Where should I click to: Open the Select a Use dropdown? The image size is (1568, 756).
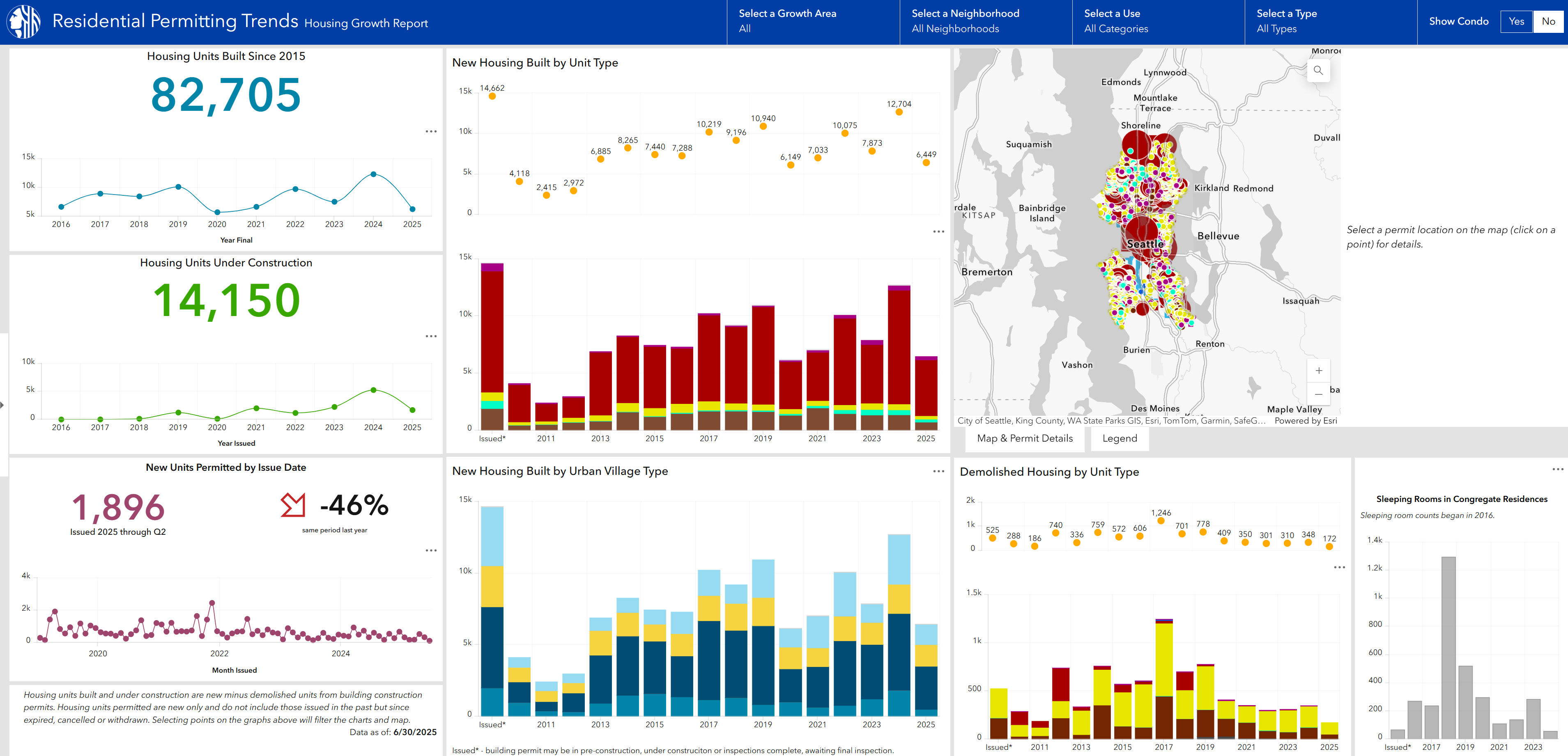click(1159, 21)
